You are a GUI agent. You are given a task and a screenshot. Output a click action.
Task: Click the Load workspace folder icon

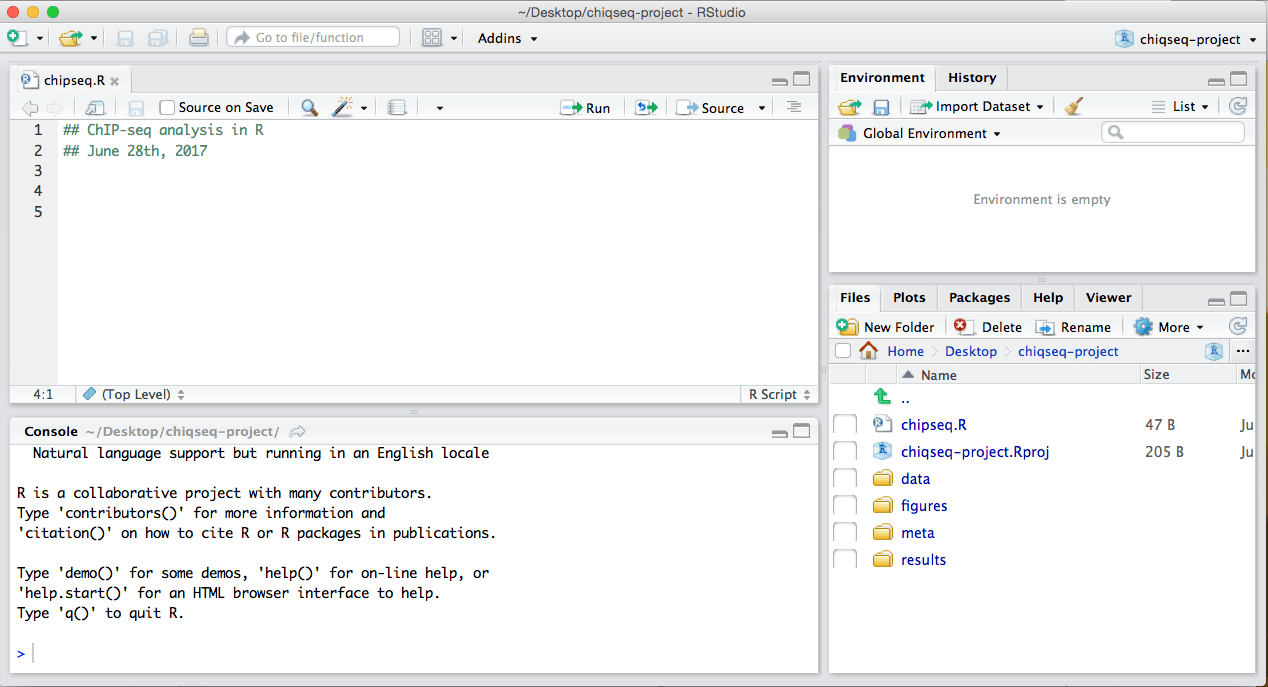point(850,106)
